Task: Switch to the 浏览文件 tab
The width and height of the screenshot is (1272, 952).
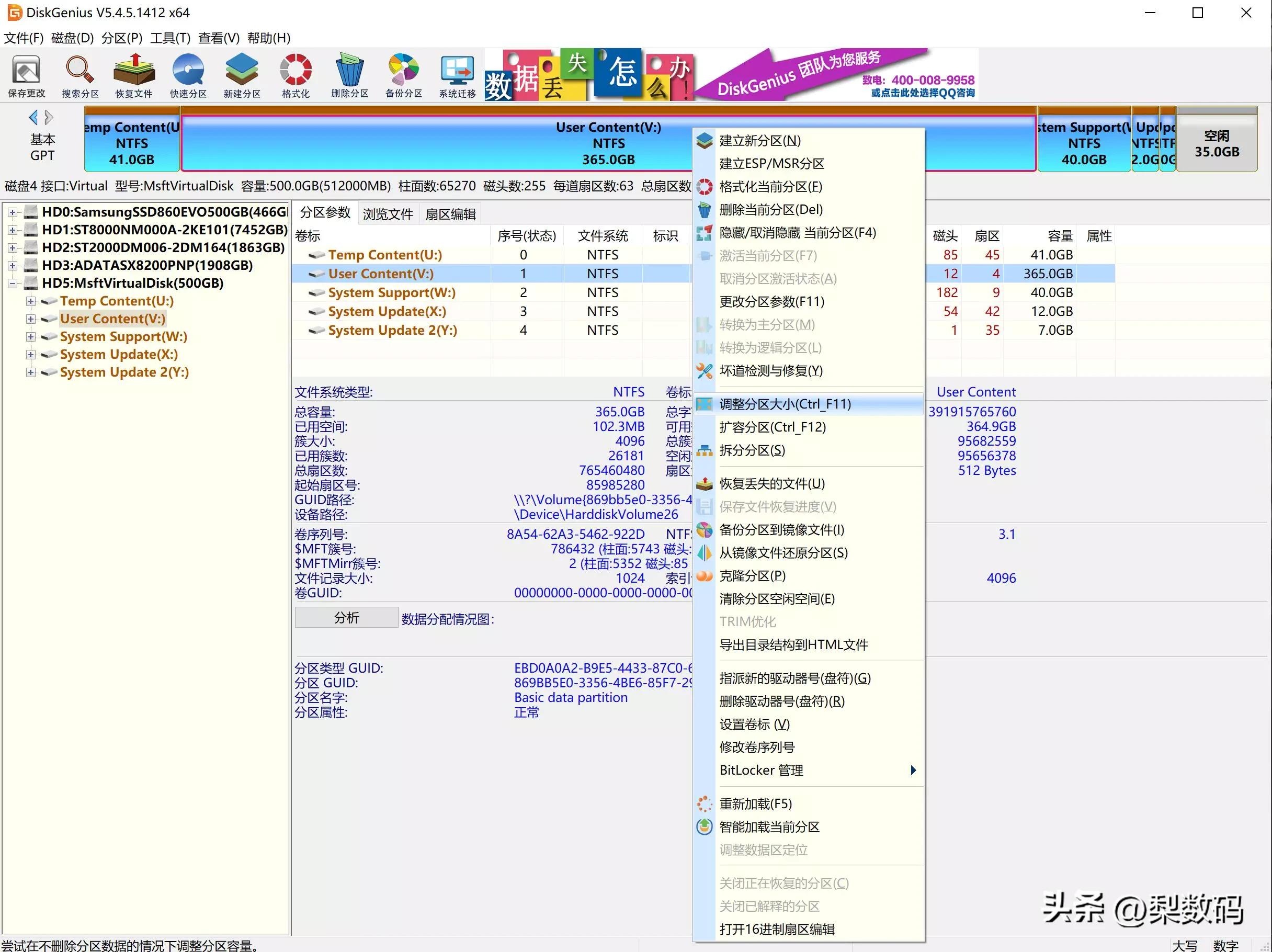Action: click(x=388, y=214)
